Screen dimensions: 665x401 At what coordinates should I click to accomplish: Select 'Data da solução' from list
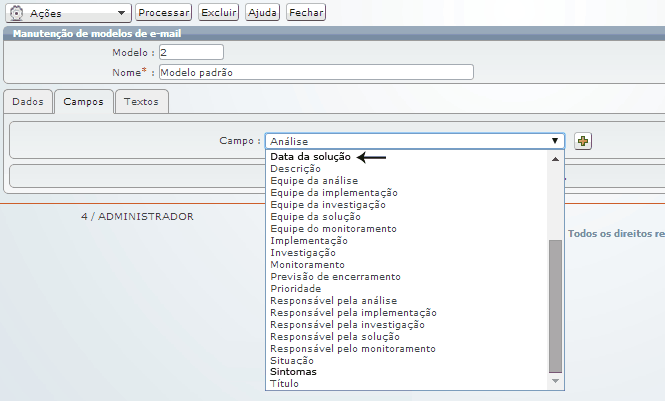311,157
